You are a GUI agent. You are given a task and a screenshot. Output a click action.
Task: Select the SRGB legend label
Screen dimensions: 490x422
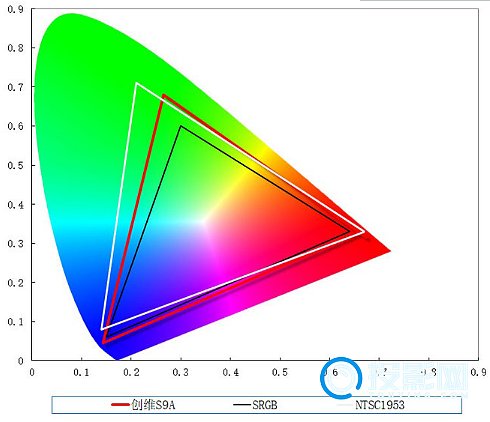pos(265,405)
